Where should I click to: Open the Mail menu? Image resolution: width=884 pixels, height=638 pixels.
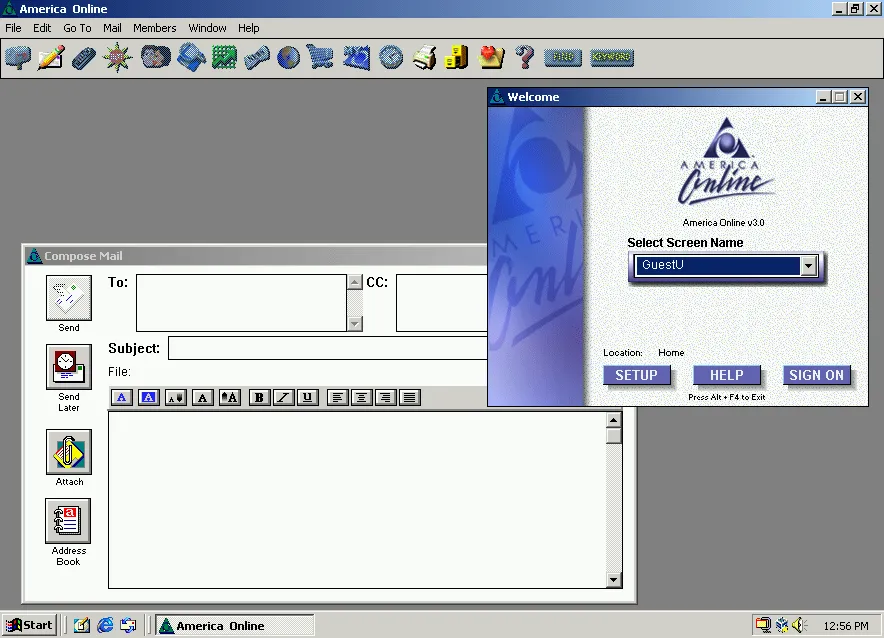tap(112, 28)
